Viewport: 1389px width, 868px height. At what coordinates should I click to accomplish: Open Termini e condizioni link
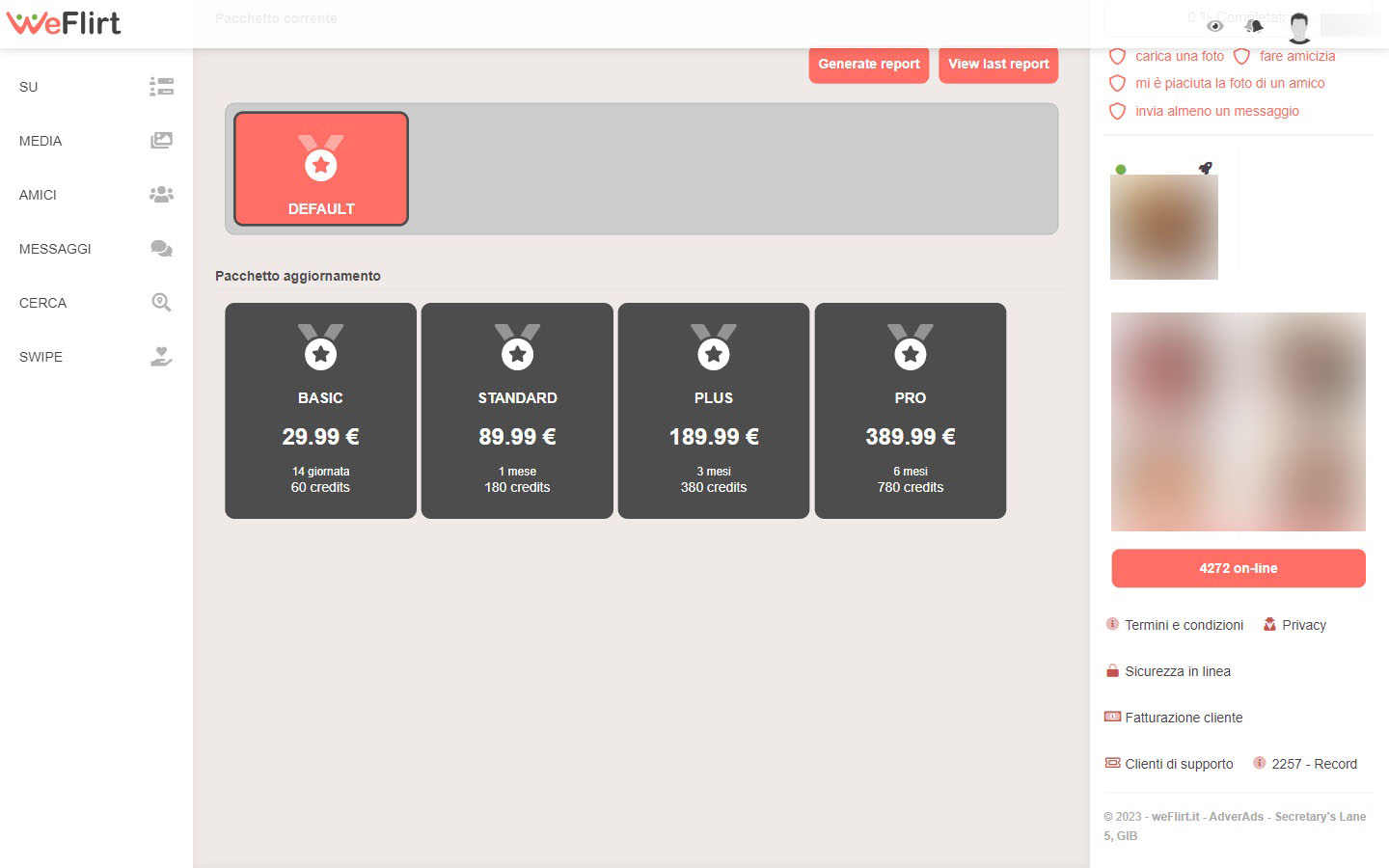coord(1184,625)
